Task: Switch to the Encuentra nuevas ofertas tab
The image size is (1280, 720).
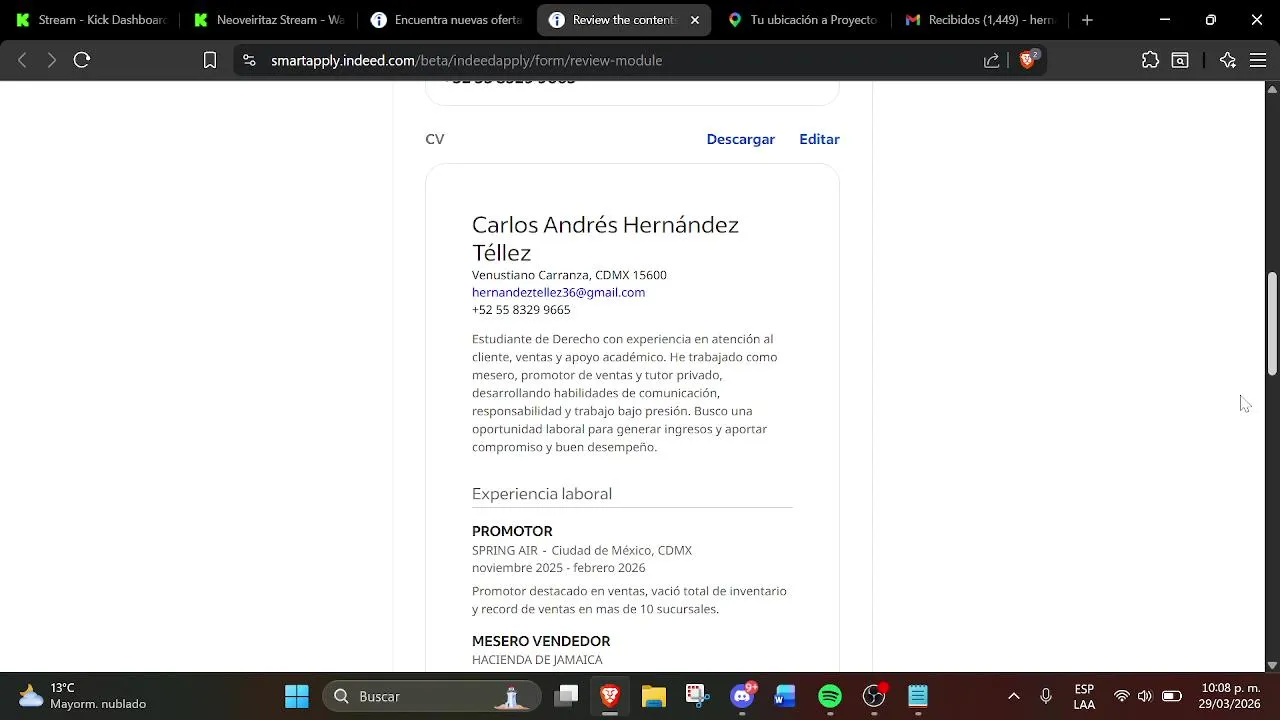Action: coord(447,20)
